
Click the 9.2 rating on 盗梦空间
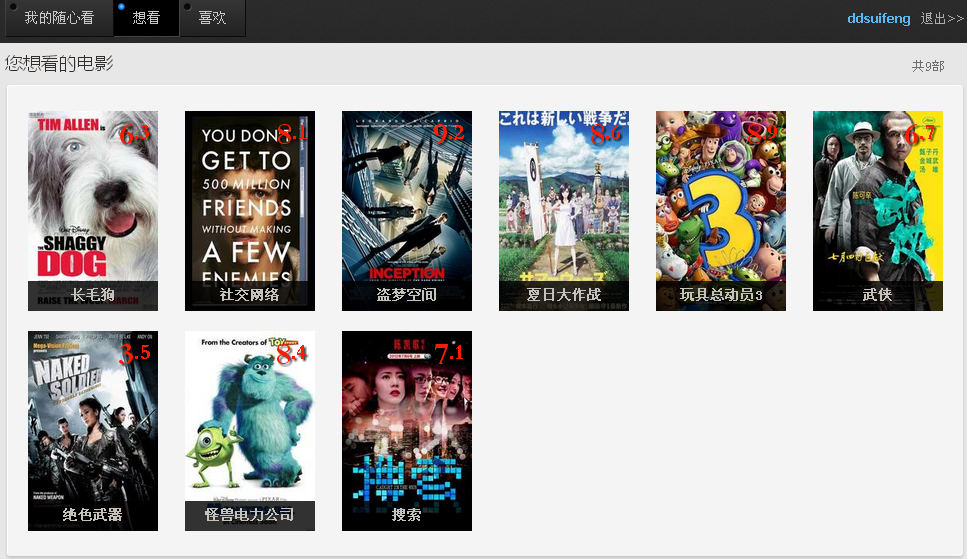[448, 134]
